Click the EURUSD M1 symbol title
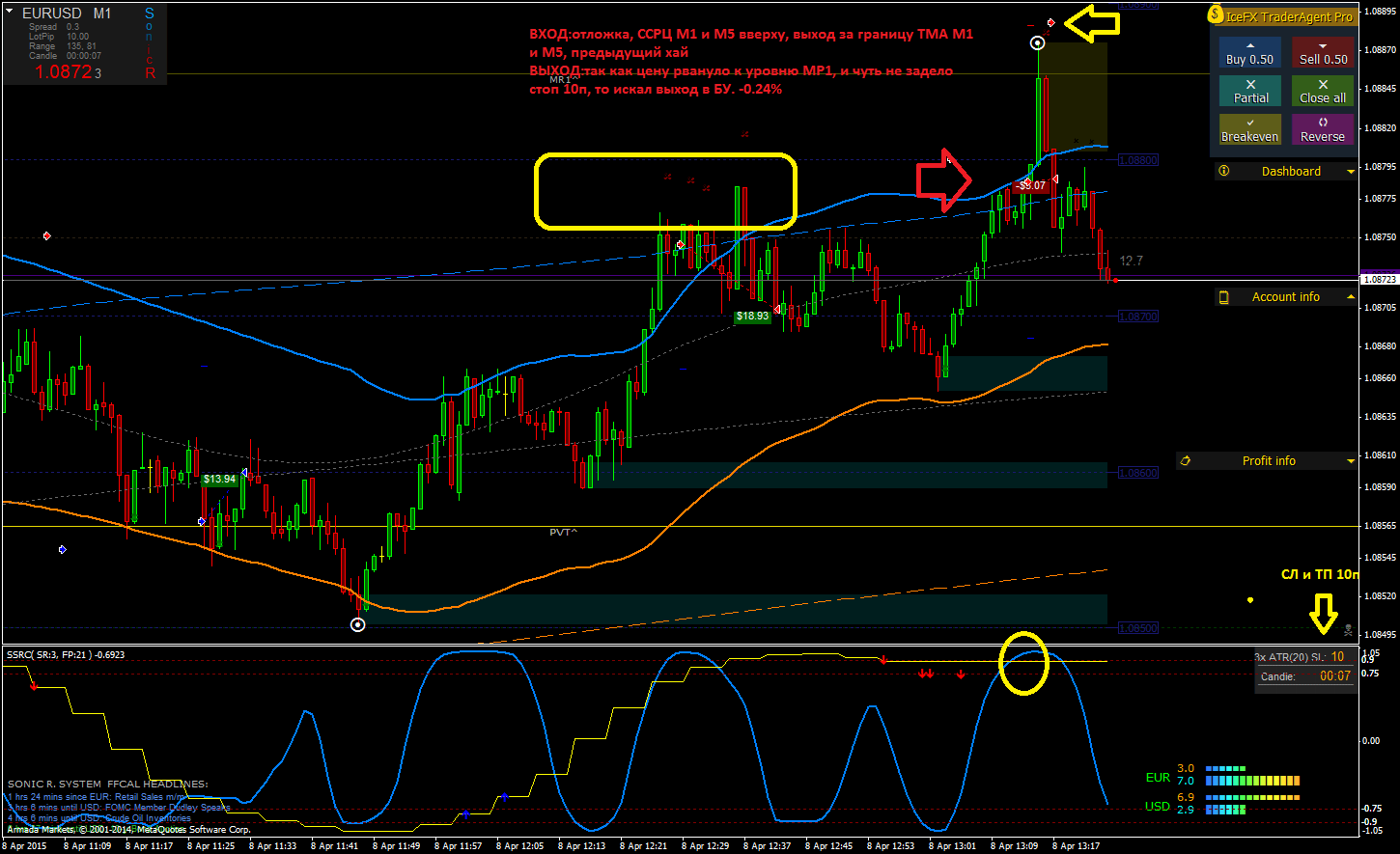 67,14
